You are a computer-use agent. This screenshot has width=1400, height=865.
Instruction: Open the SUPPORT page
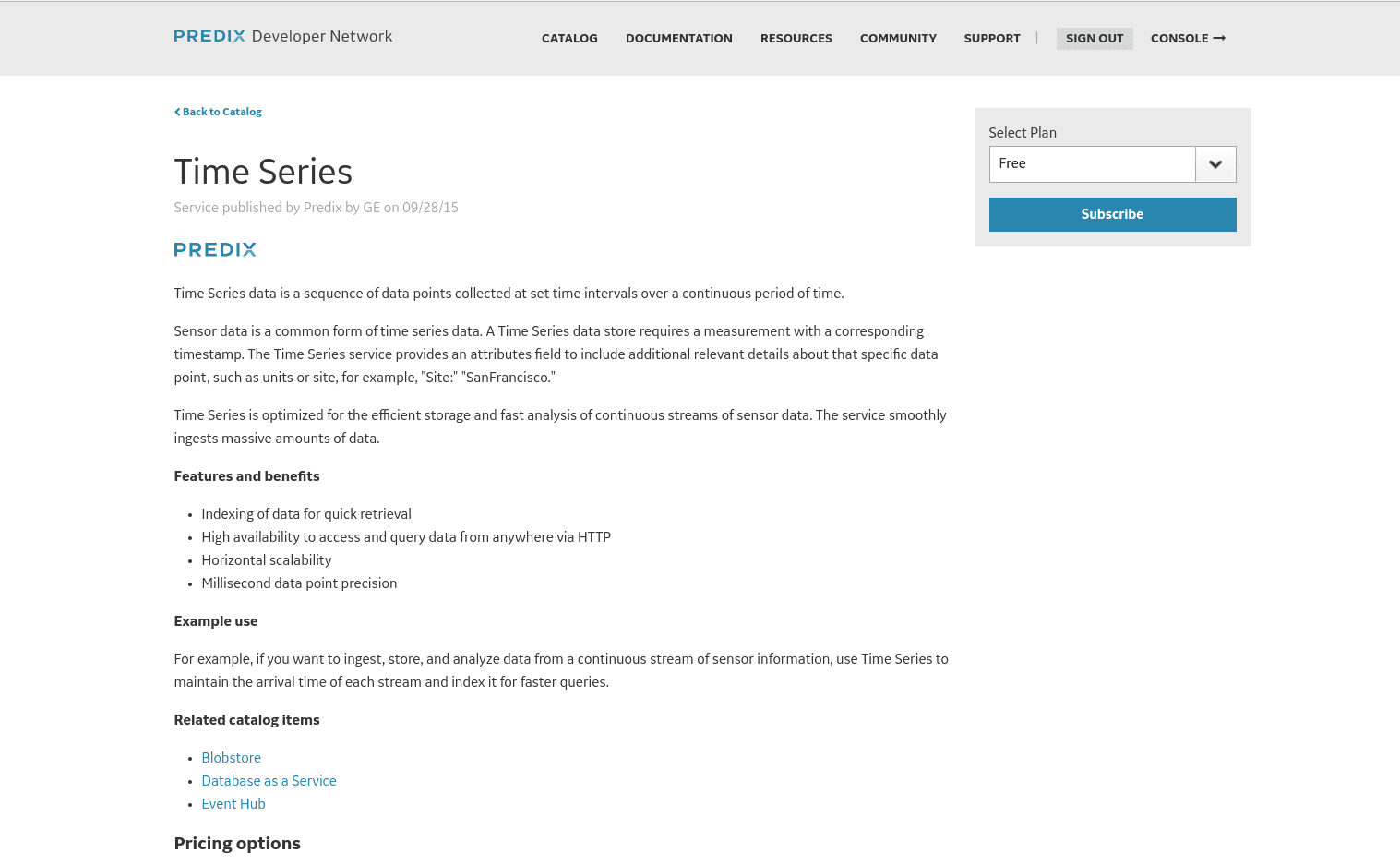coord(992,39)
